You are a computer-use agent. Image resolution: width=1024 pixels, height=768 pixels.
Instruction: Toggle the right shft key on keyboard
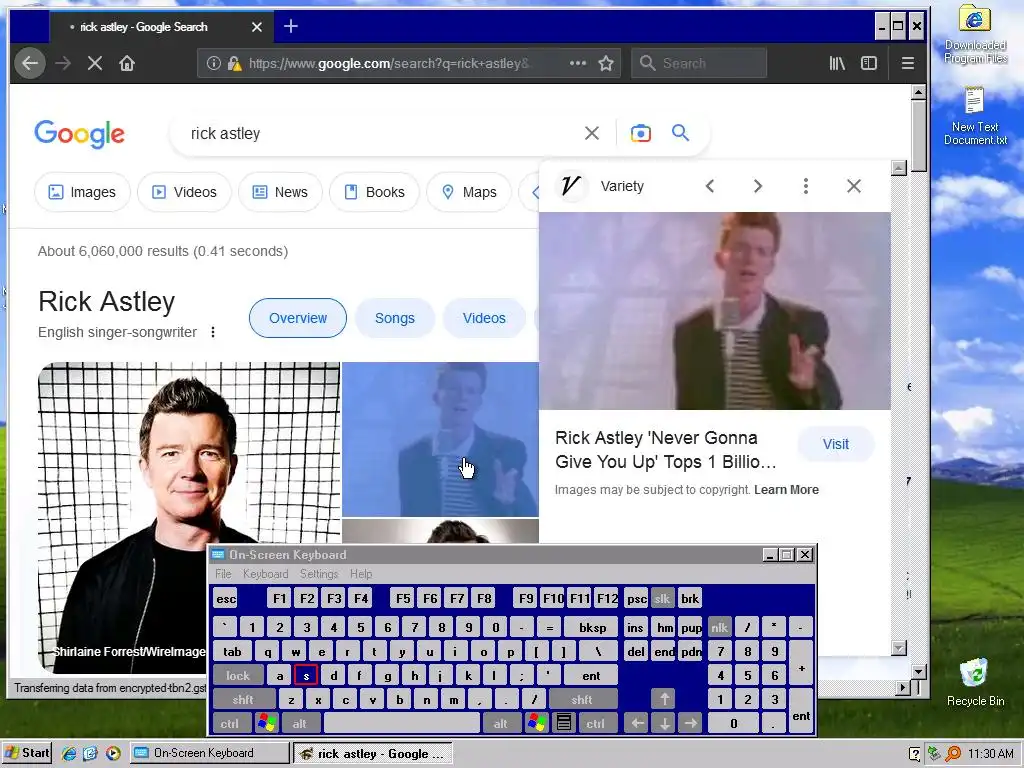coord(582,699)
